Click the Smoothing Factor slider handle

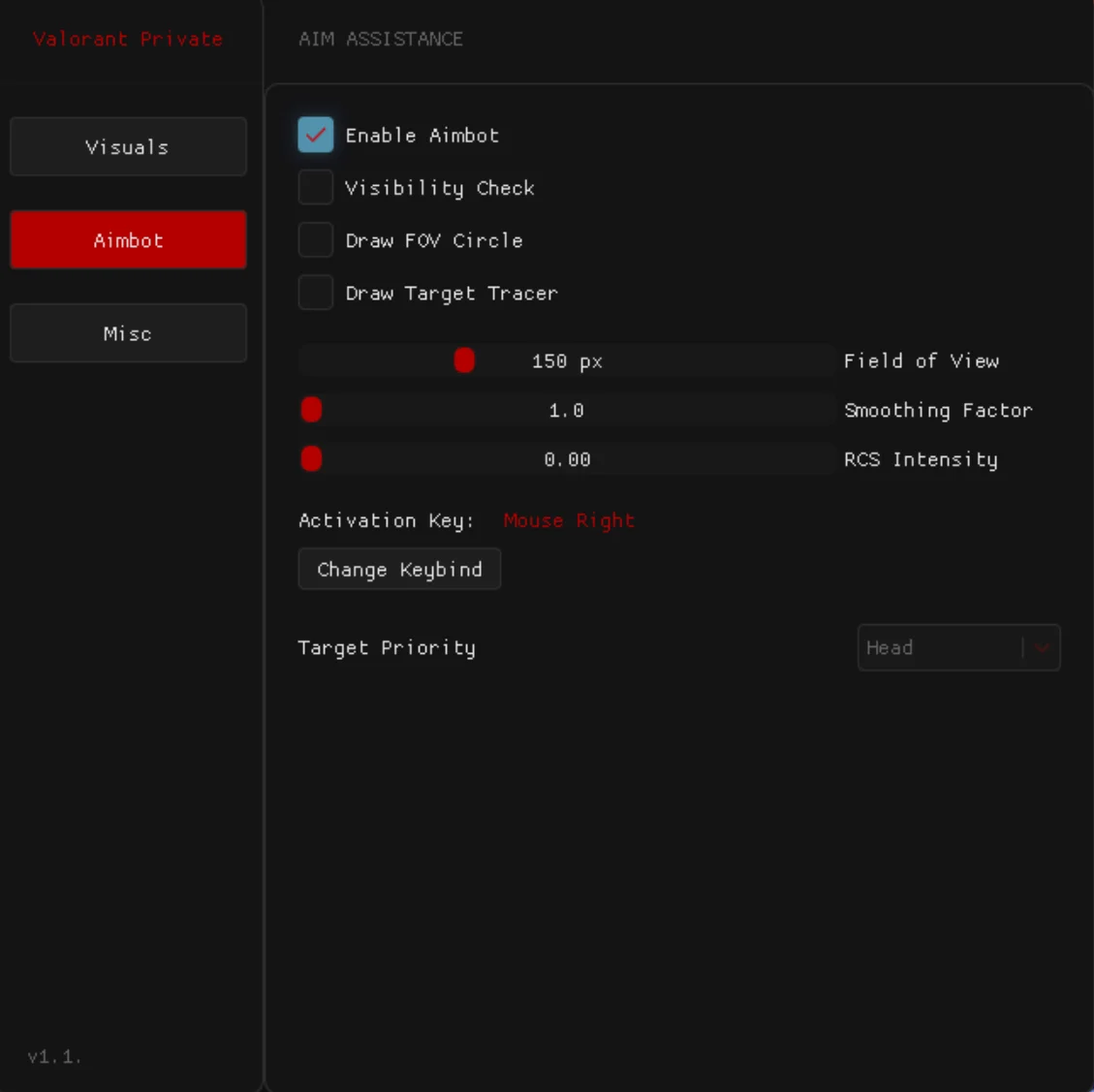point(311,410)
